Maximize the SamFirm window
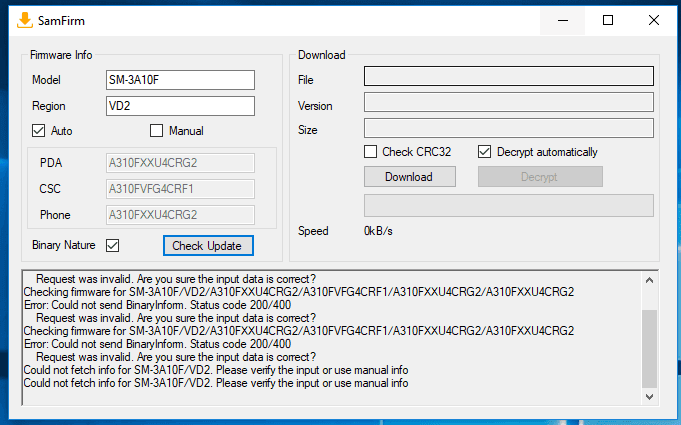 pyautogui.click(x=608, y=20)
